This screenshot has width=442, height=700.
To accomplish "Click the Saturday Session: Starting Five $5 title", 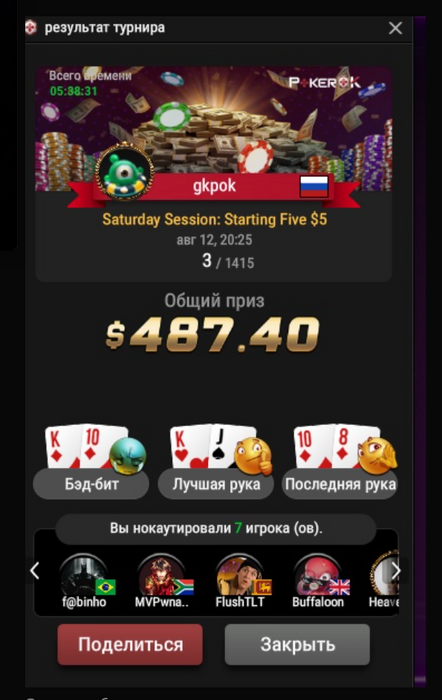I will tap(215, 220).
